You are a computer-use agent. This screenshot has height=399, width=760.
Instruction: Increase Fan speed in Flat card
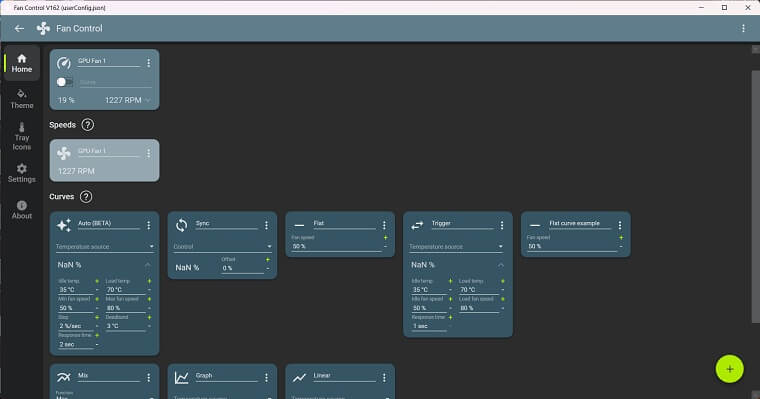[x=385, y=238]
